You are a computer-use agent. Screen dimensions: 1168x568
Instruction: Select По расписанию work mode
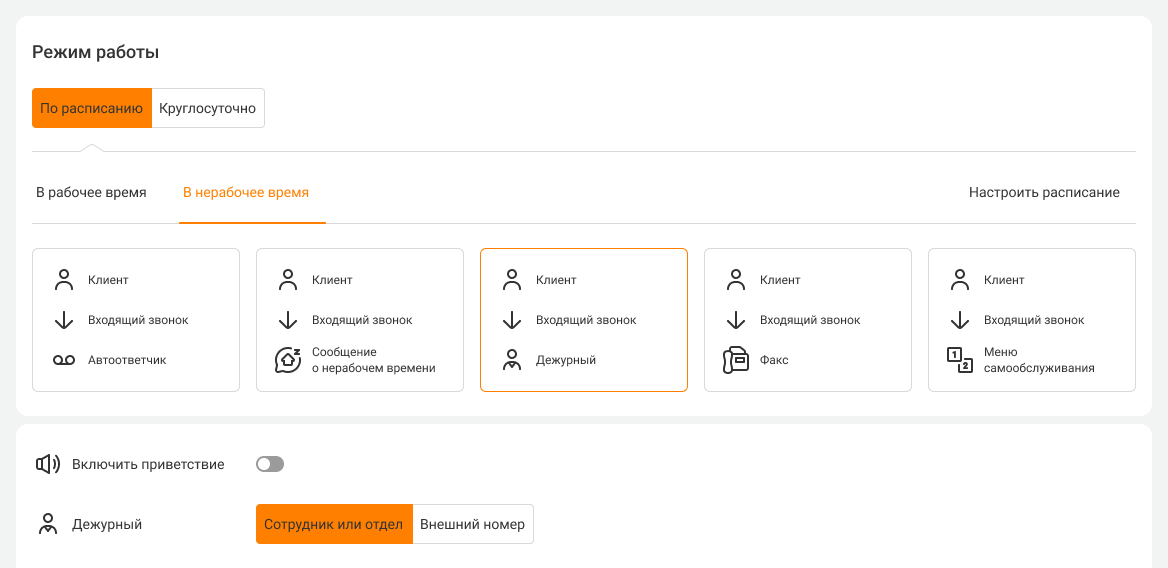tap(92, 108)
